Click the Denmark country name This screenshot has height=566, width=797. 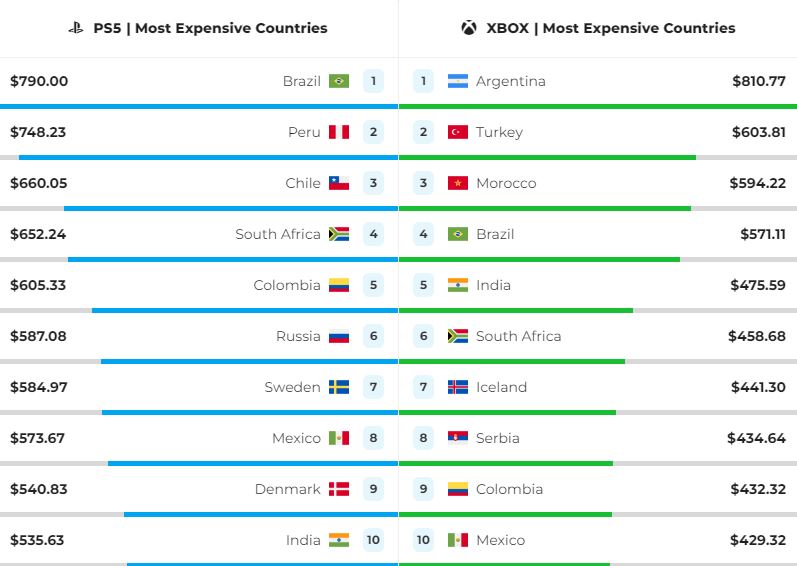point(288,489)
